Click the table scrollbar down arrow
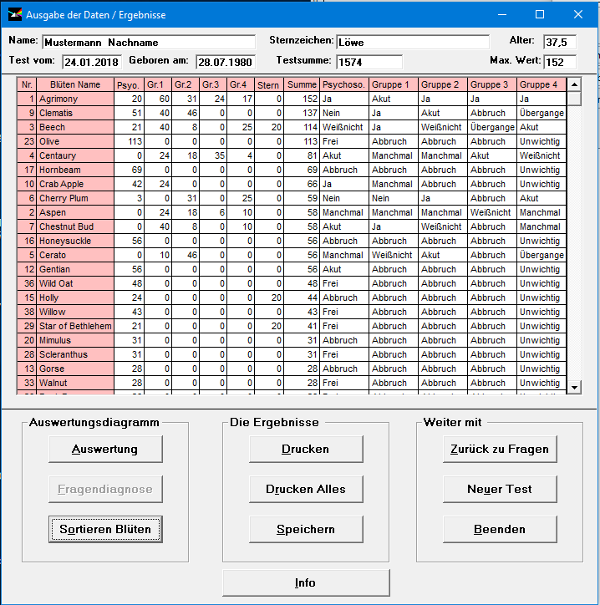 coord(575,387)
